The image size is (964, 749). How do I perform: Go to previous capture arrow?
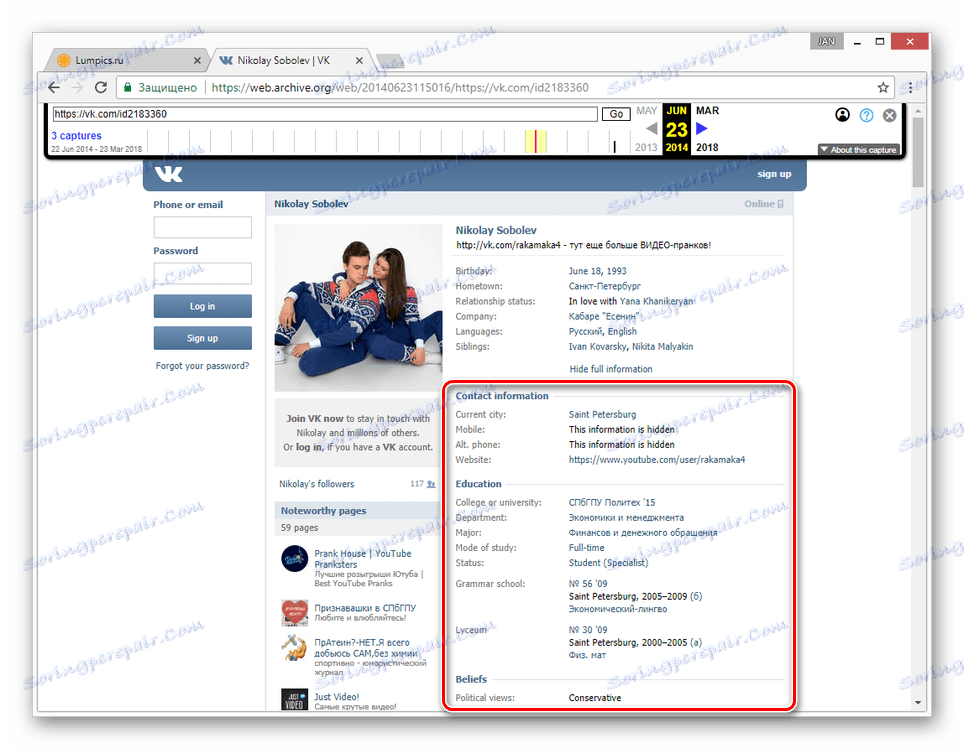tap(652, 129)
